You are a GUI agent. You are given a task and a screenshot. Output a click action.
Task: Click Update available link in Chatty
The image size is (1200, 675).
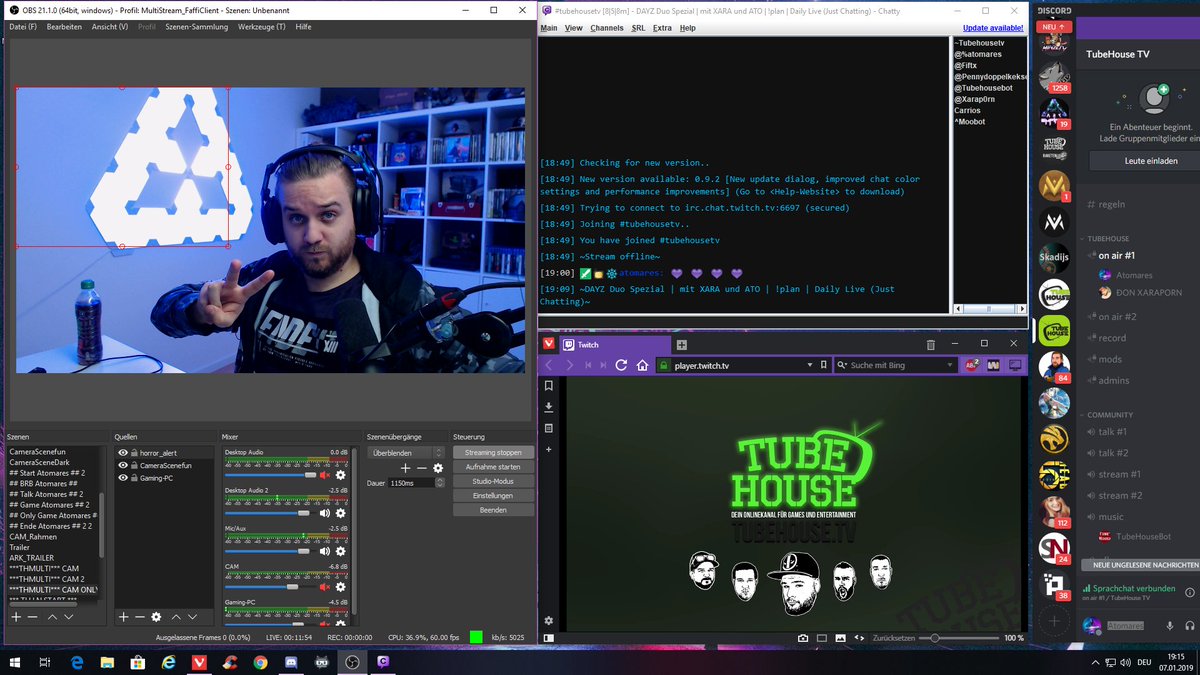point(993,28)
